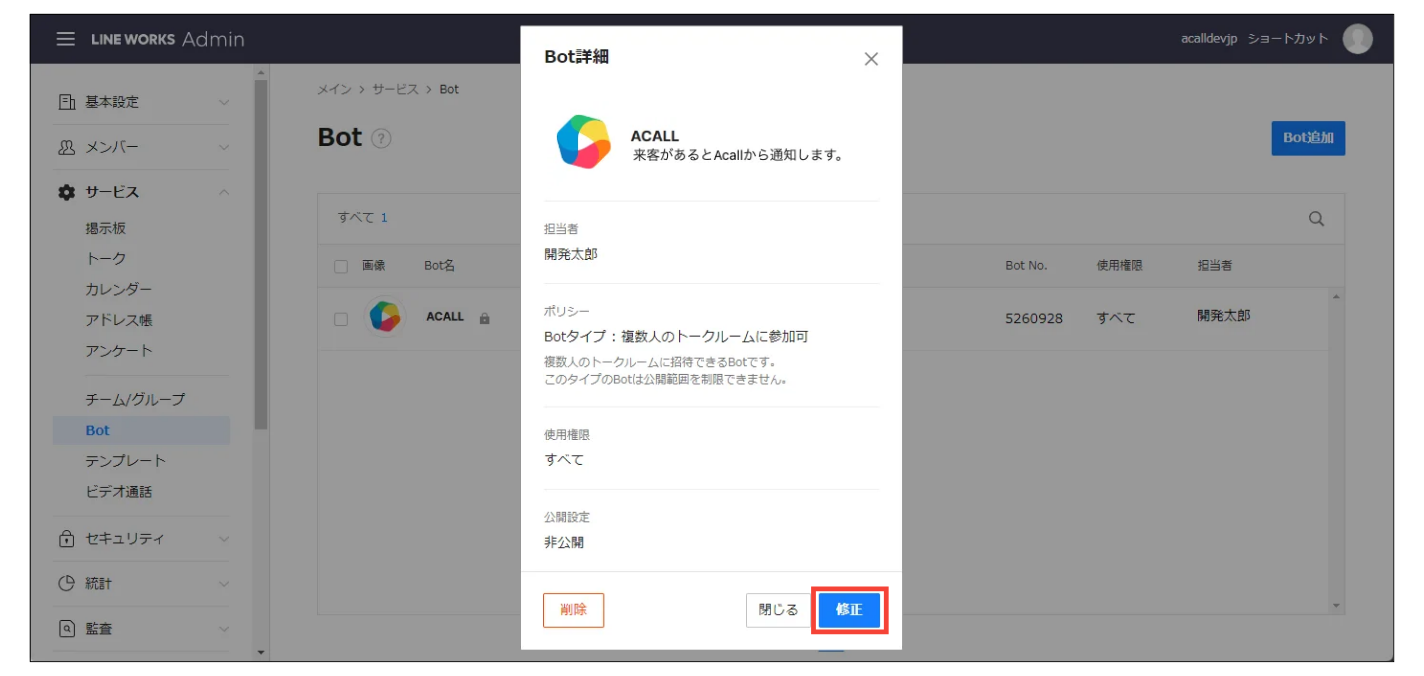Screen dimensions: 1424x676
Task: Open トーク in the sidebar
Action: 106,259
